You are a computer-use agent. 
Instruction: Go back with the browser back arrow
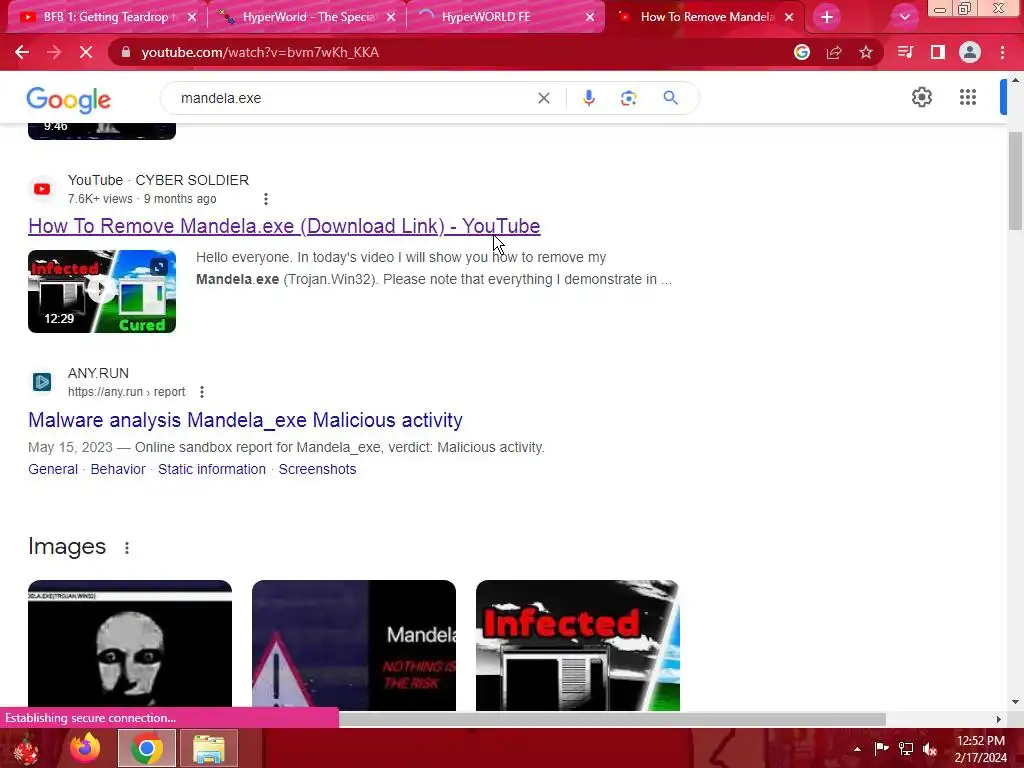[22, 52]
